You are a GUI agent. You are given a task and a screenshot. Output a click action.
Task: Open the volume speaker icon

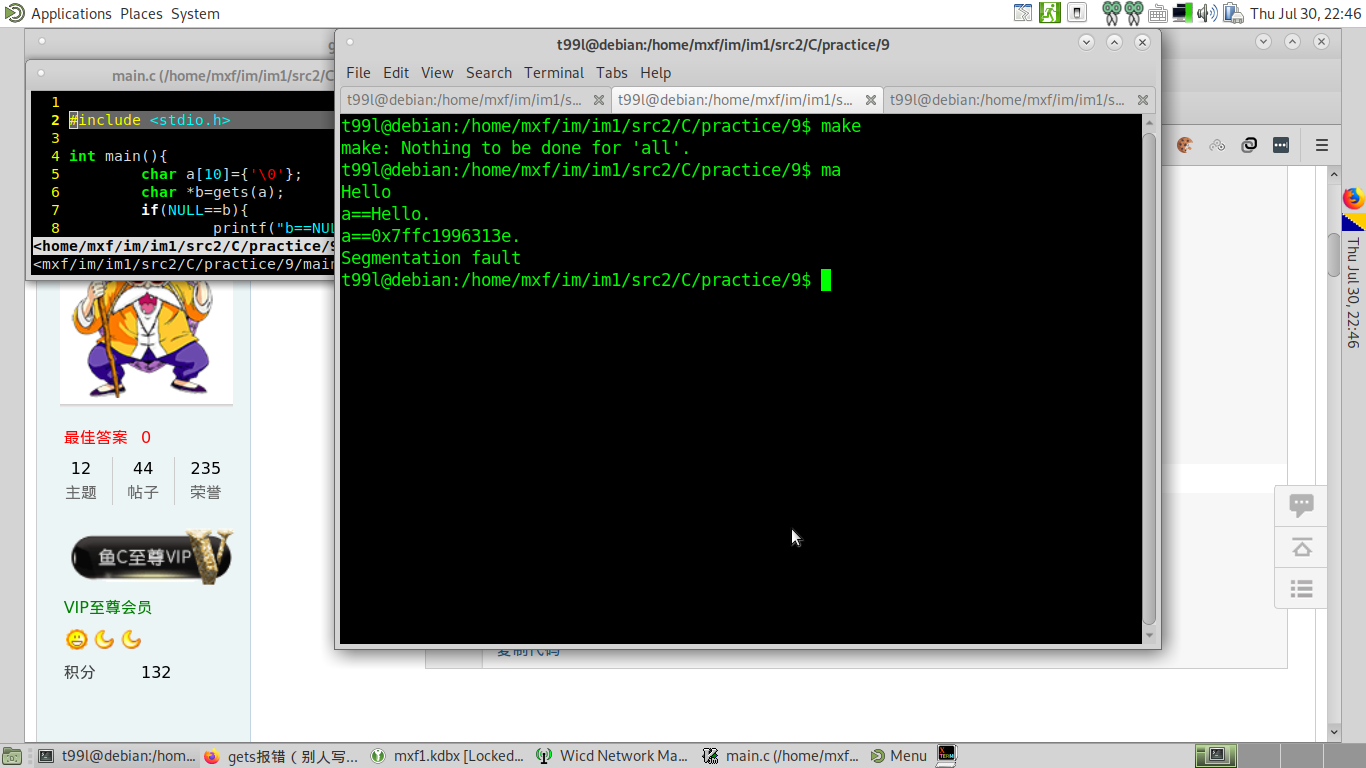[x=1207, y=13]
